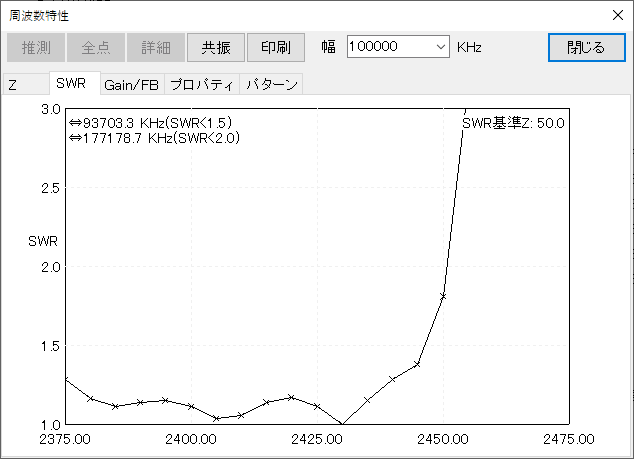Click the lowest SWR point near 2430 MHz
634x459 pixels.
342,424
